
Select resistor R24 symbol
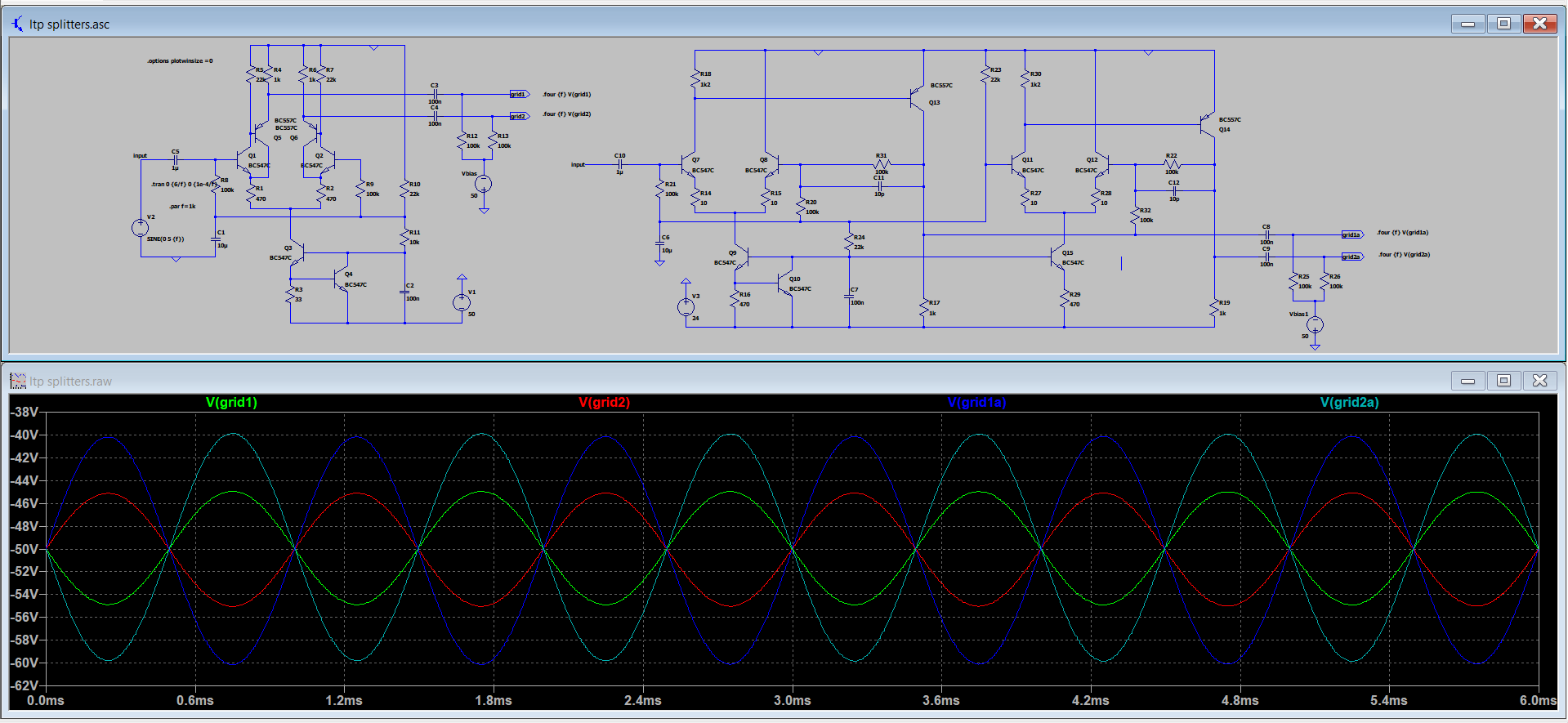[x=849, y=242]
